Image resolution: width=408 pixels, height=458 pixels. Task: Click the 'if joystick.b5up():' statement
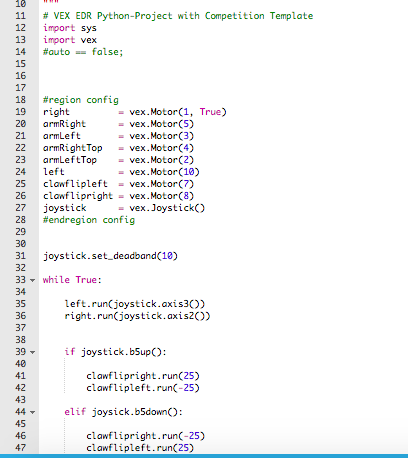coord(116,352)
